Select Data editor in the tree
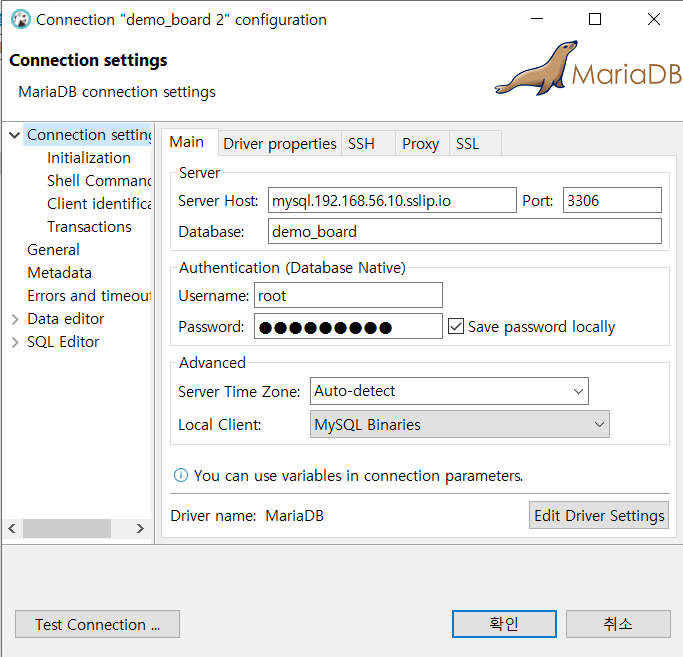Image resolution: width=683 pixels, height=657 pixels. click(x=66, y=319)
